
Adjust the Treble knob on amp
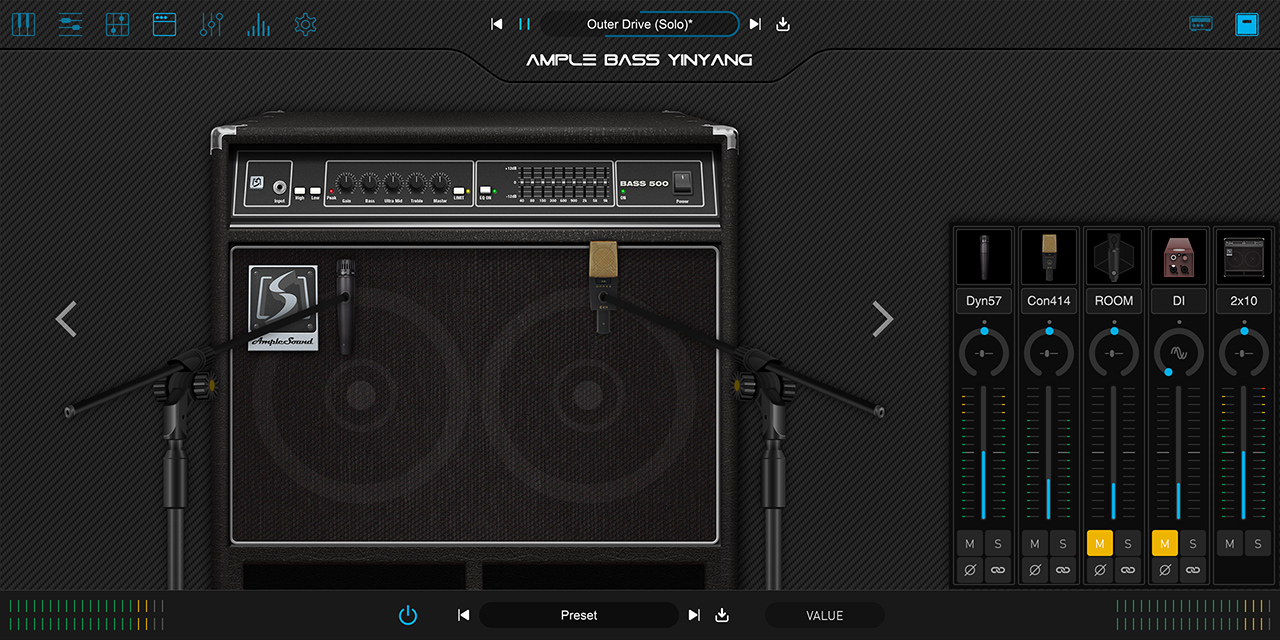(417, 183)
